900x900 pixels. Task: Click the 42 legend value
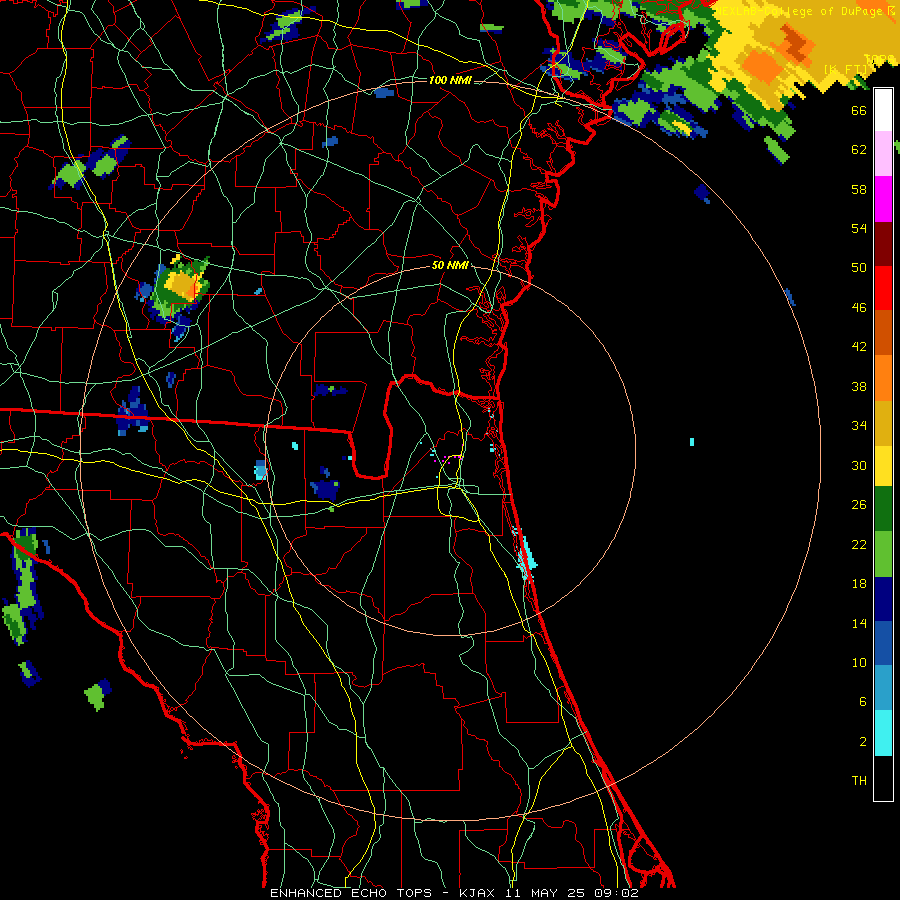pos(859,347)
